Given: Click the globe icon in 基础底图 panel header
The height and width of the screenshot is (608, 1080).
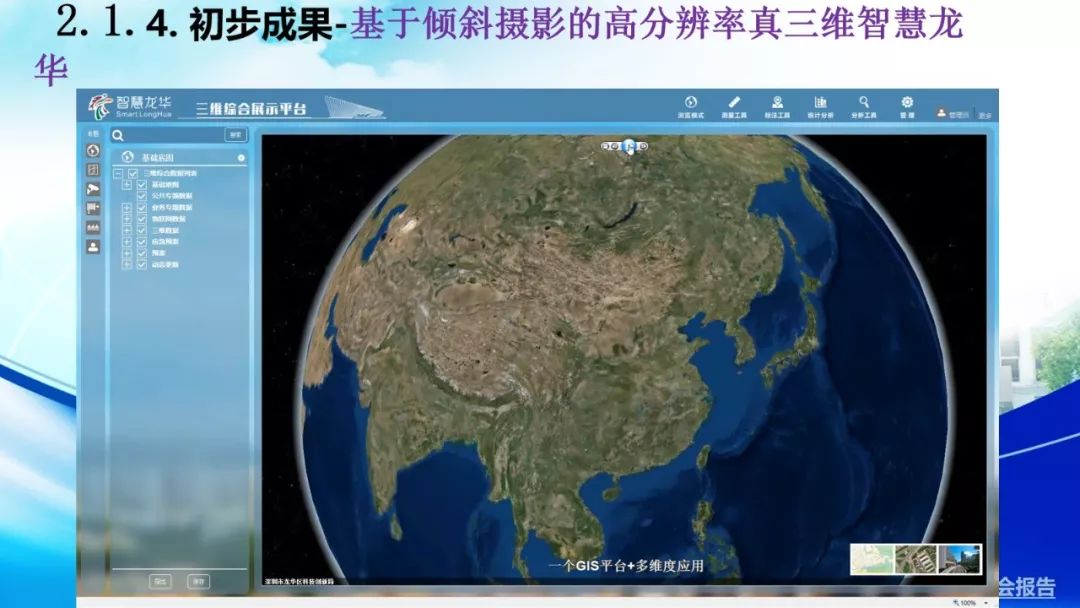Looking at the screenshot, I should tap(127, 157).
